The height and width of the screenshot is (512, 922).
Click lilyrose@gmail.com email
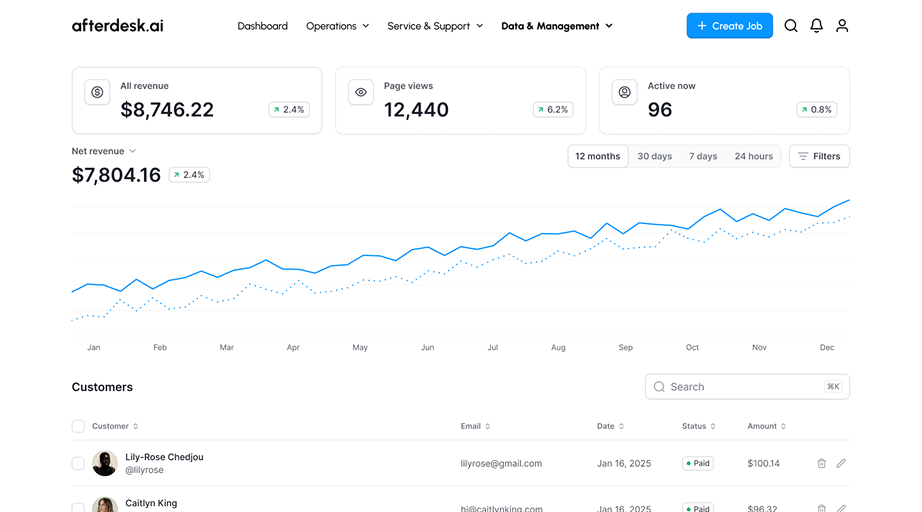(501, 463)
